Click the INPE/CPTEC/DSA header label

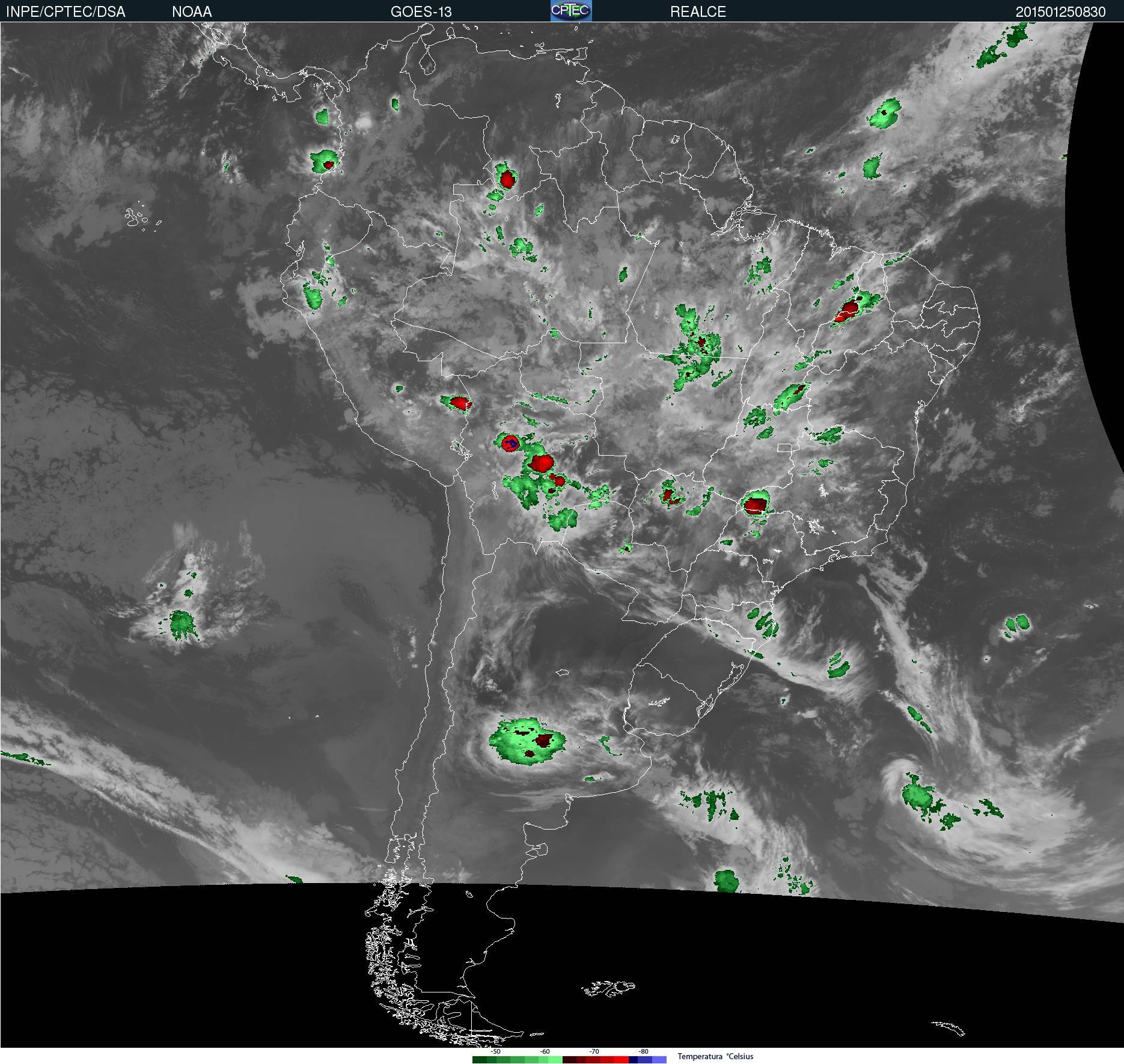(66, 11)
